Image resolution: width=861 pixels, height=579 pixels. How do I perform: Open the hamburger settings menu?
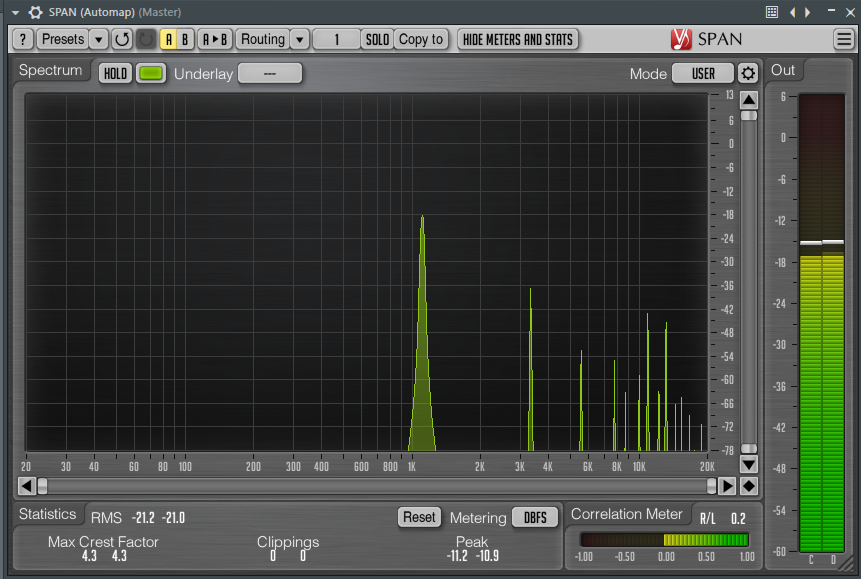(843, 40)
